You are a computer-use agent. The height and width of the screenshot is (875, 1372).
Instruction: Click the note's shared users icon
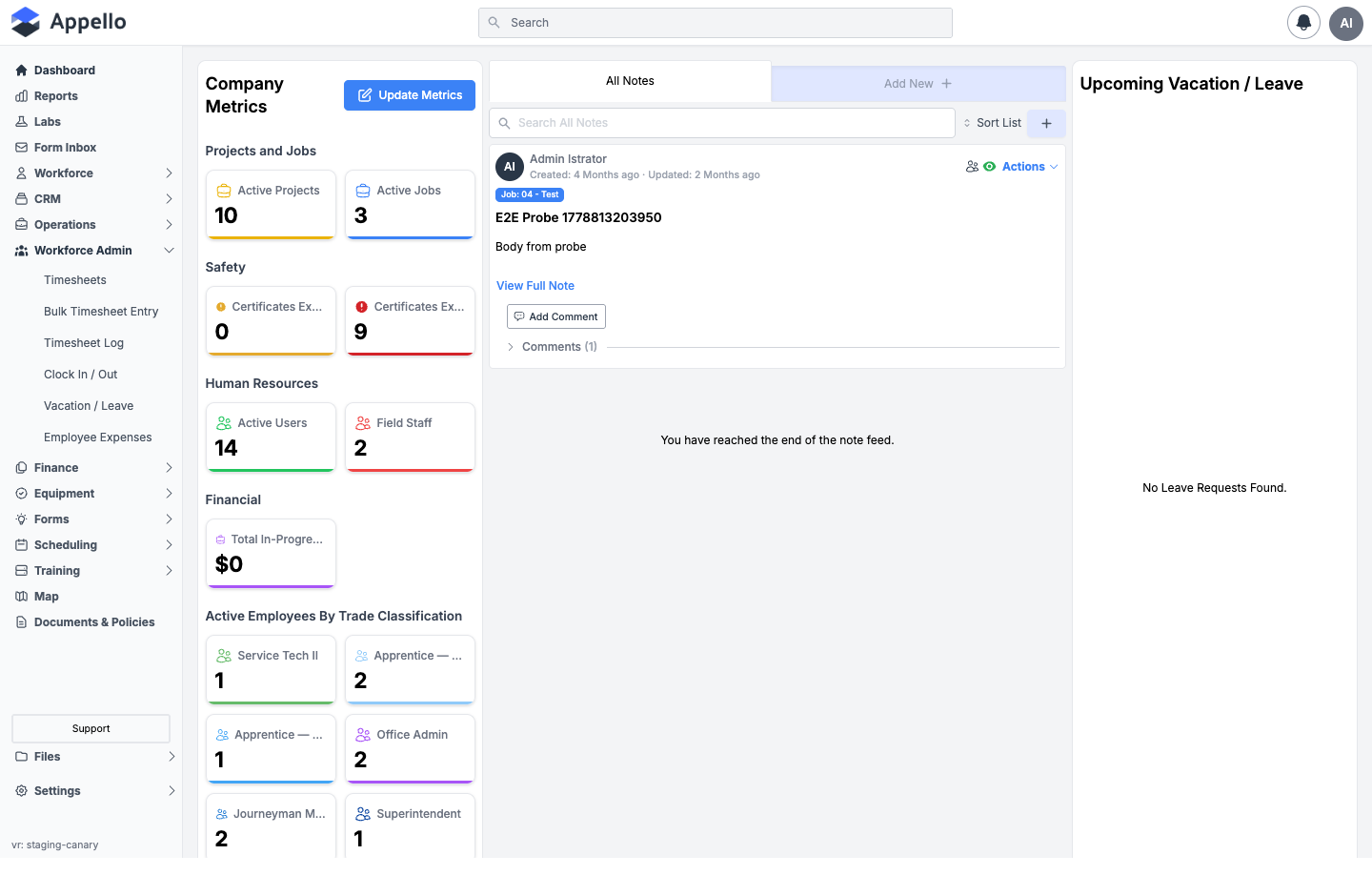point(972,167)
